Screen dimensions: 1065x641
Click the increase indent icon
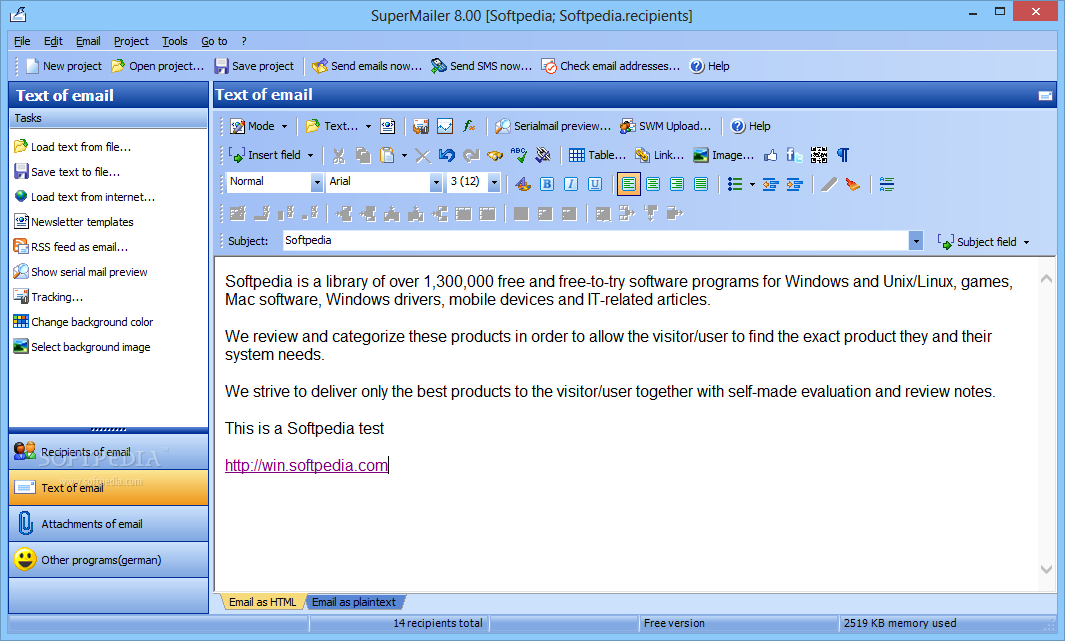pos(794,185)
